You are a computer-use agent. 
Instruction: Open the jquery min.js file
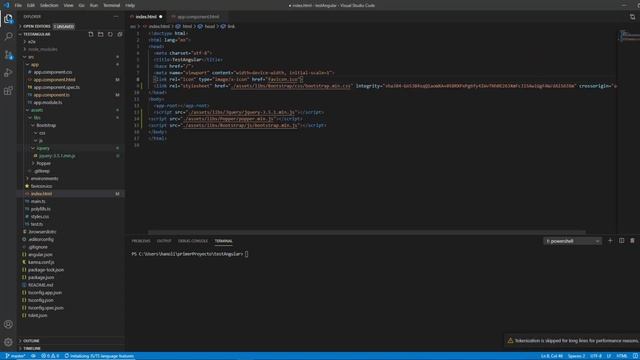click(x=57, y=156)
